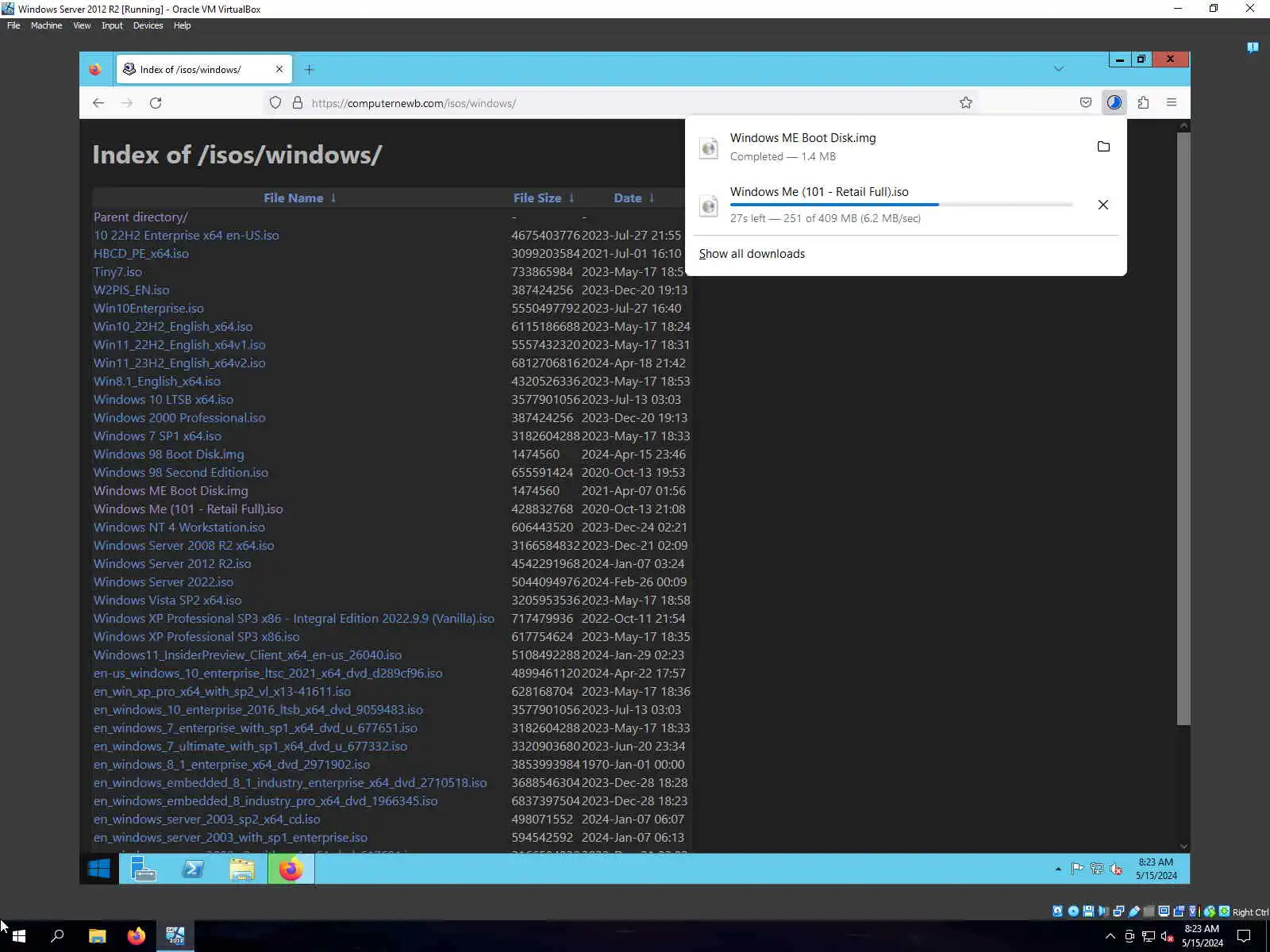Click the guest network tray icon
This screenshot has width=1270, height=952.
(1097, 869)
